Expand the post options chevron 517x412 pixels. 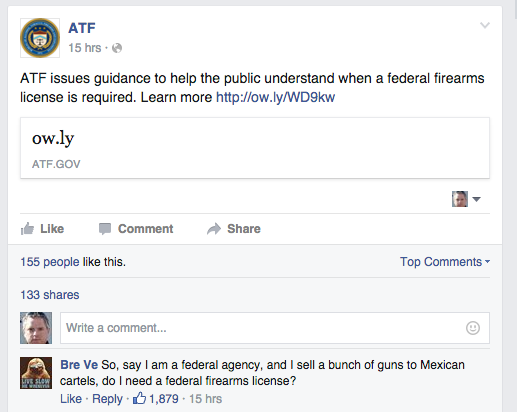coord(485,25)
